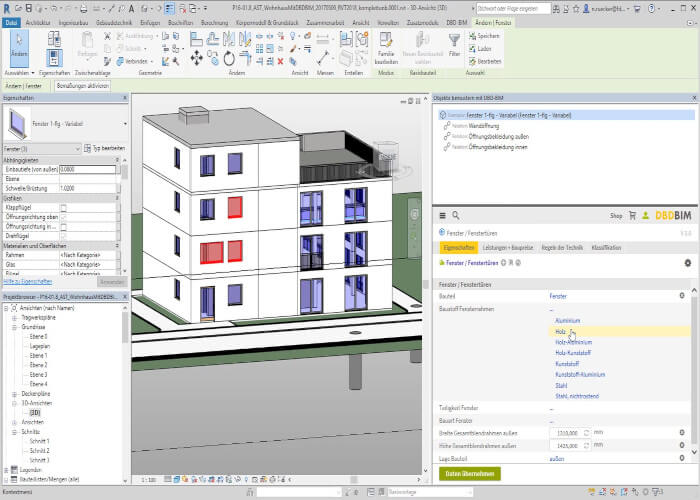Click the Messen measure tool icon
Viewport: 700px width, 500px height.
coord(323,58)
